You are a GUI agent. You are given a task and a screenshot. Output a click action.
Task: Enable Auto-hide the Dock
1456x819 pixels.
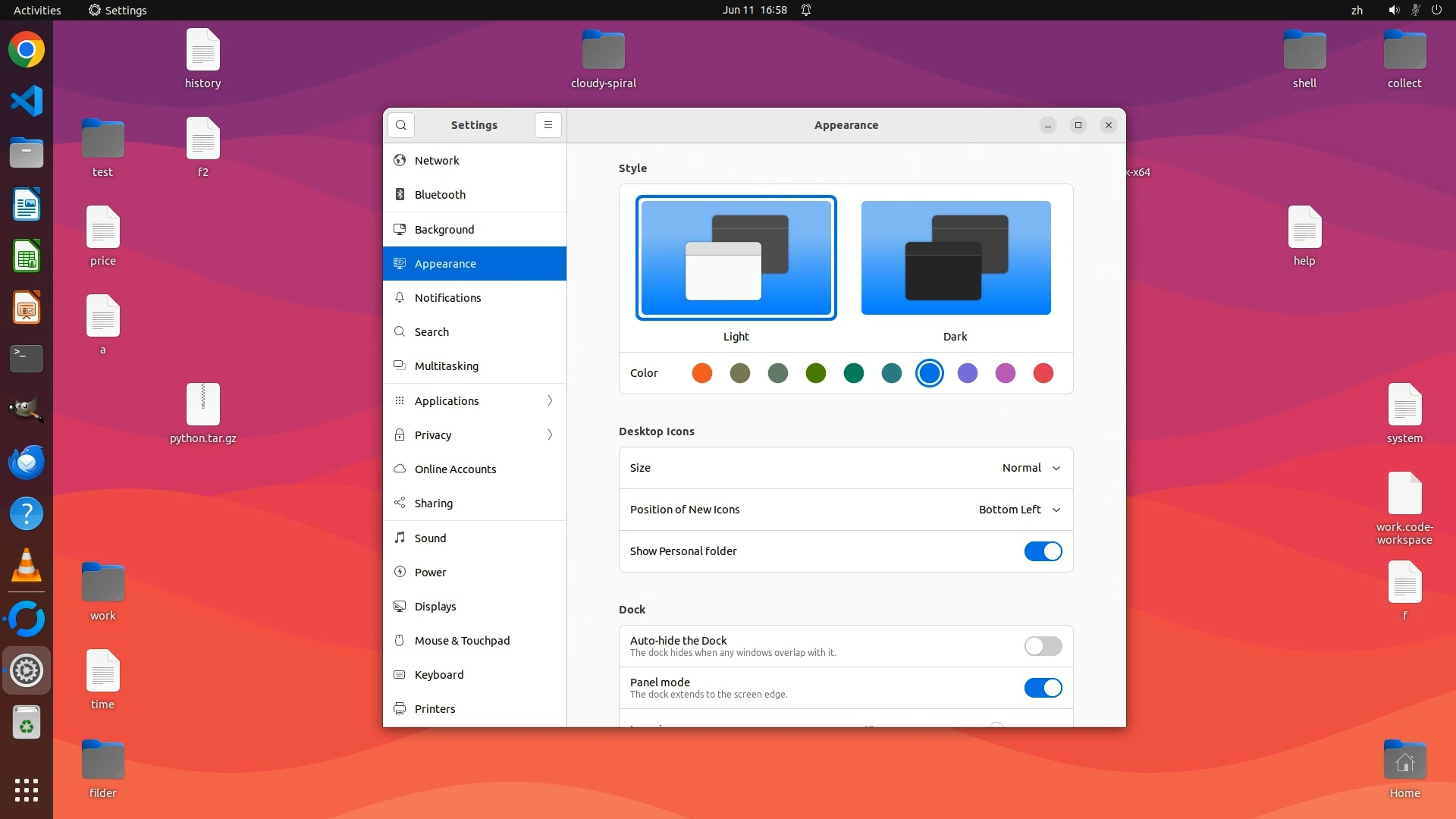click(1043, 646)
